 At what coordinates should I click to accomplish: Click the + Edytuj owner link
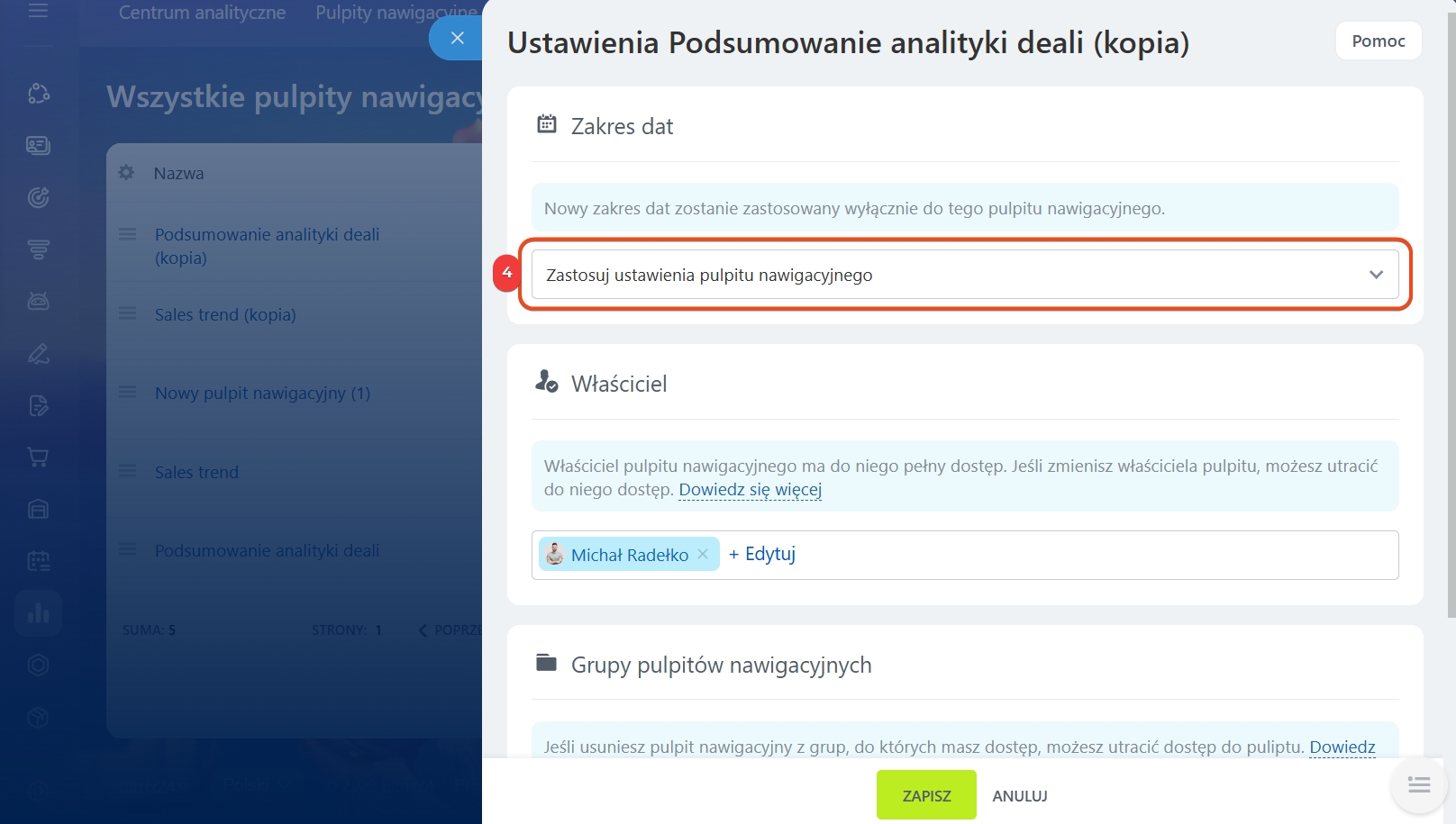pyautogui.click(x=762, y=554)
